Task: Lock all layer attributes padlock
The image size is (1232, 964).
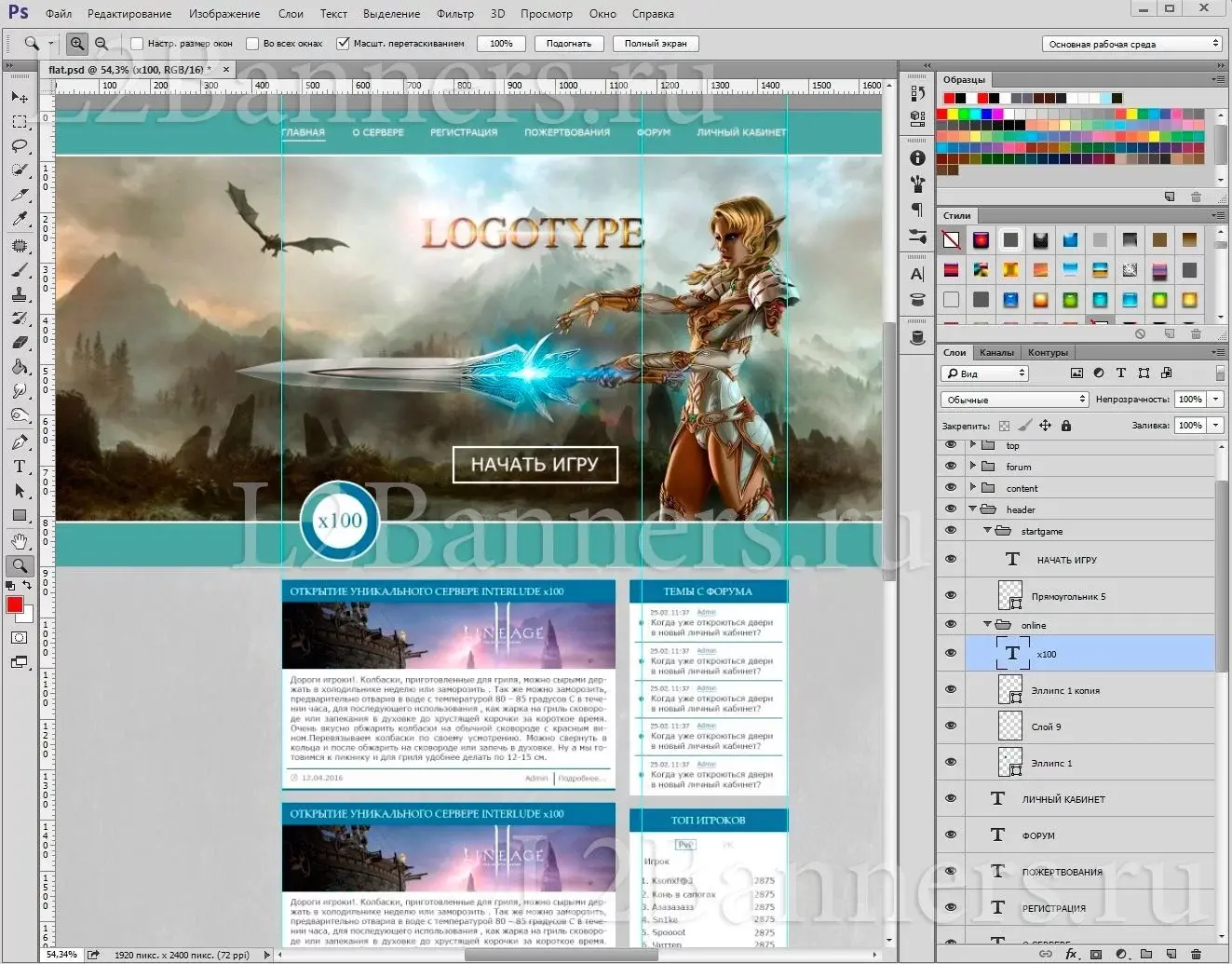Action: pos(1066,426)
